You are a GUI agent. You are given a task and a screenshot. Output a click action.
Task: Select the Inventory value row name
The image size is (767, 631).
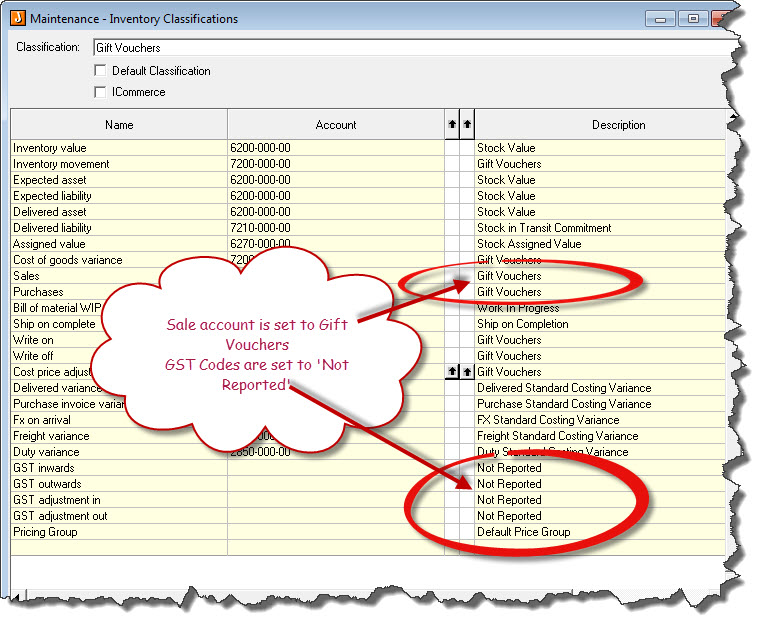pyautogui.click(x=49, y=148)
